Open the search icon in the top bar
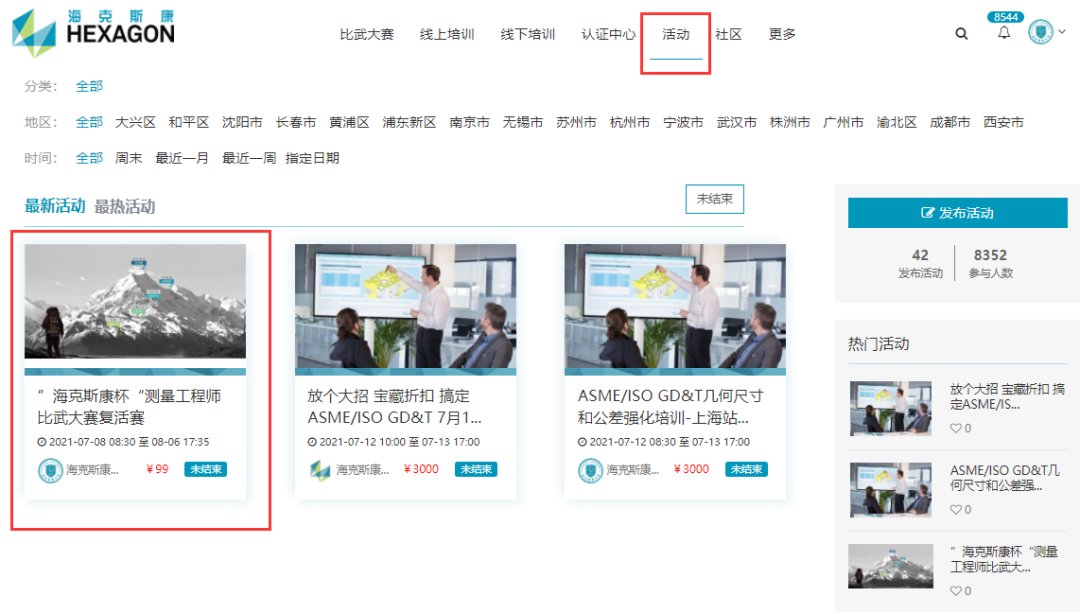 click(961, 33)
